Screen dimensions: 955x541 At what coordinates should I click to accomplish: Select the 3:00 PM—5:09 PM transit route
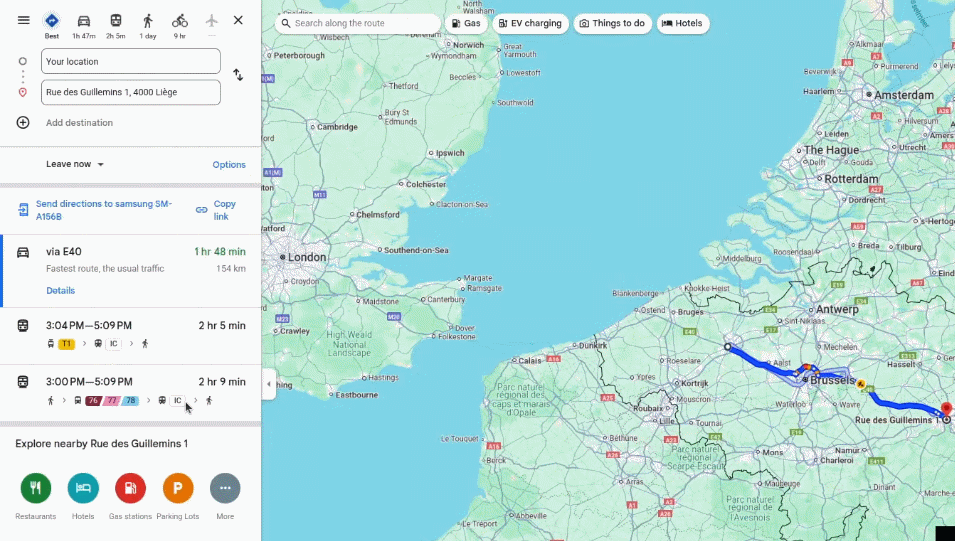tap(131, 392)
